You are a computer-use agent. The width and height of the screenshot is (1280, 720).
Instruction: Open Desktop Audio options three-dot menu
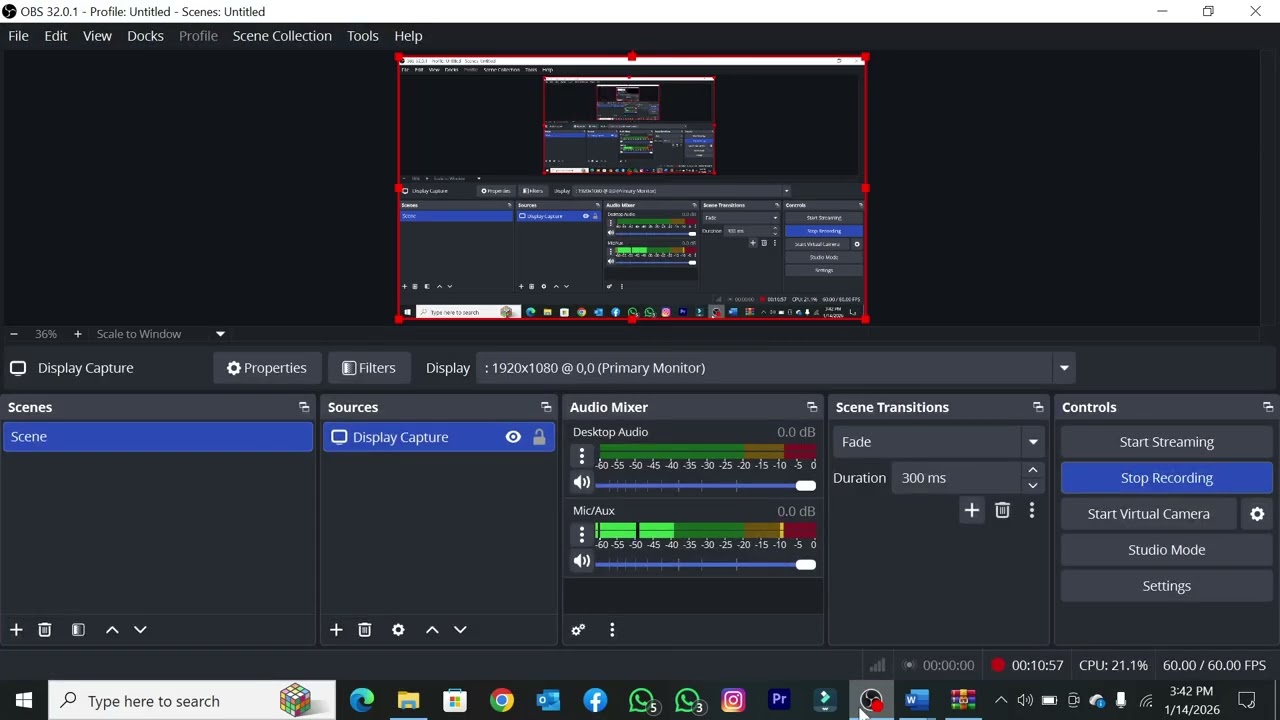pyautogui.click(x=582, y=457)
